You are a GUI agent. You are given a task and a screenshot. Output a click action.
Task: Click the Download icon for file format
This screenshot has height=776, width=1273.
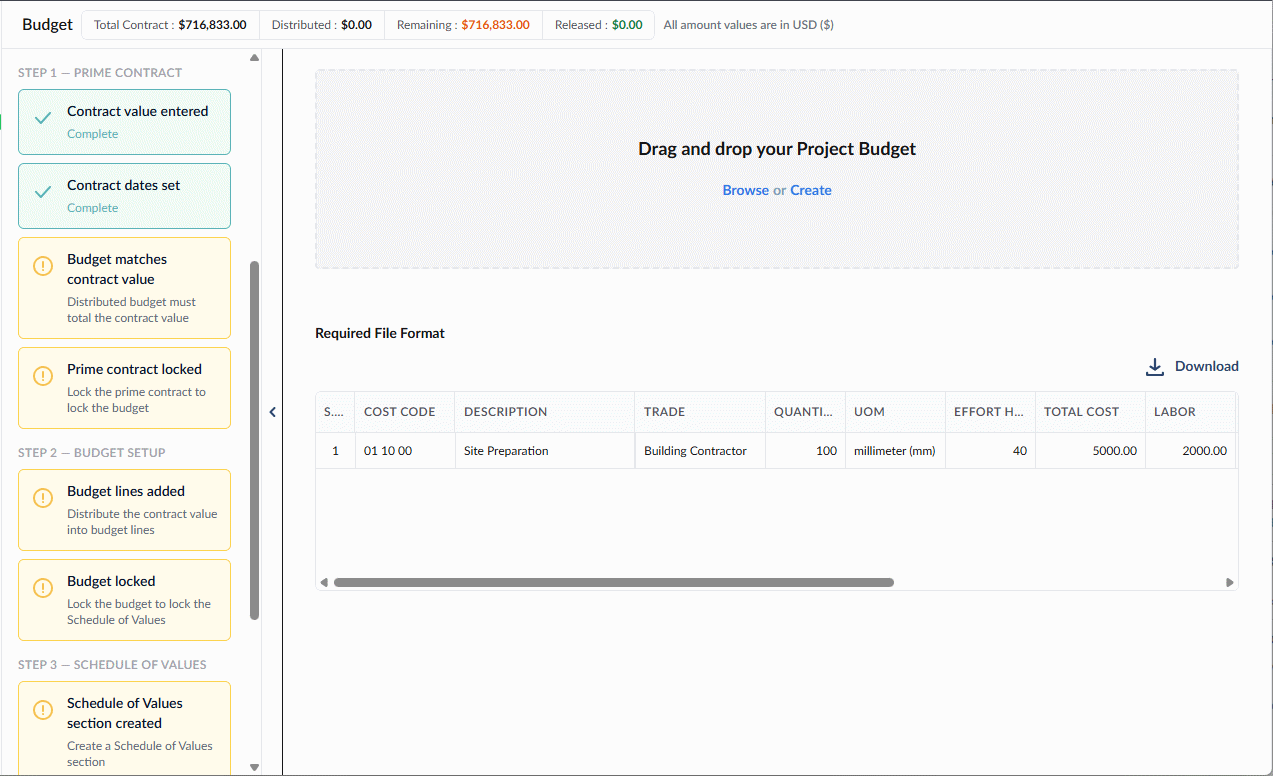1155,367
